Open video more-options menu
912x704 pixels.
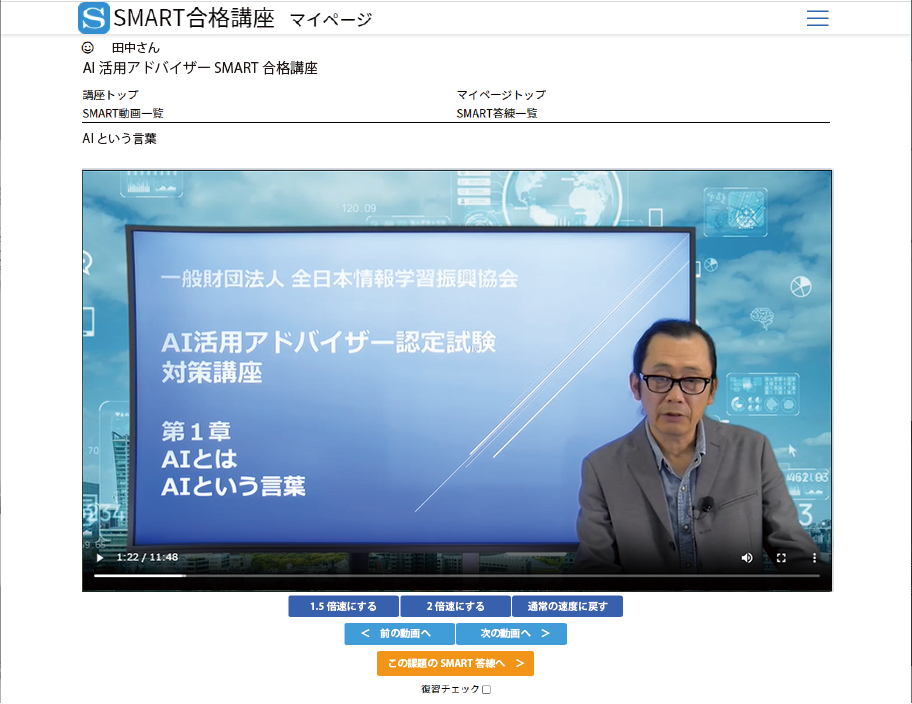point(814,558)
